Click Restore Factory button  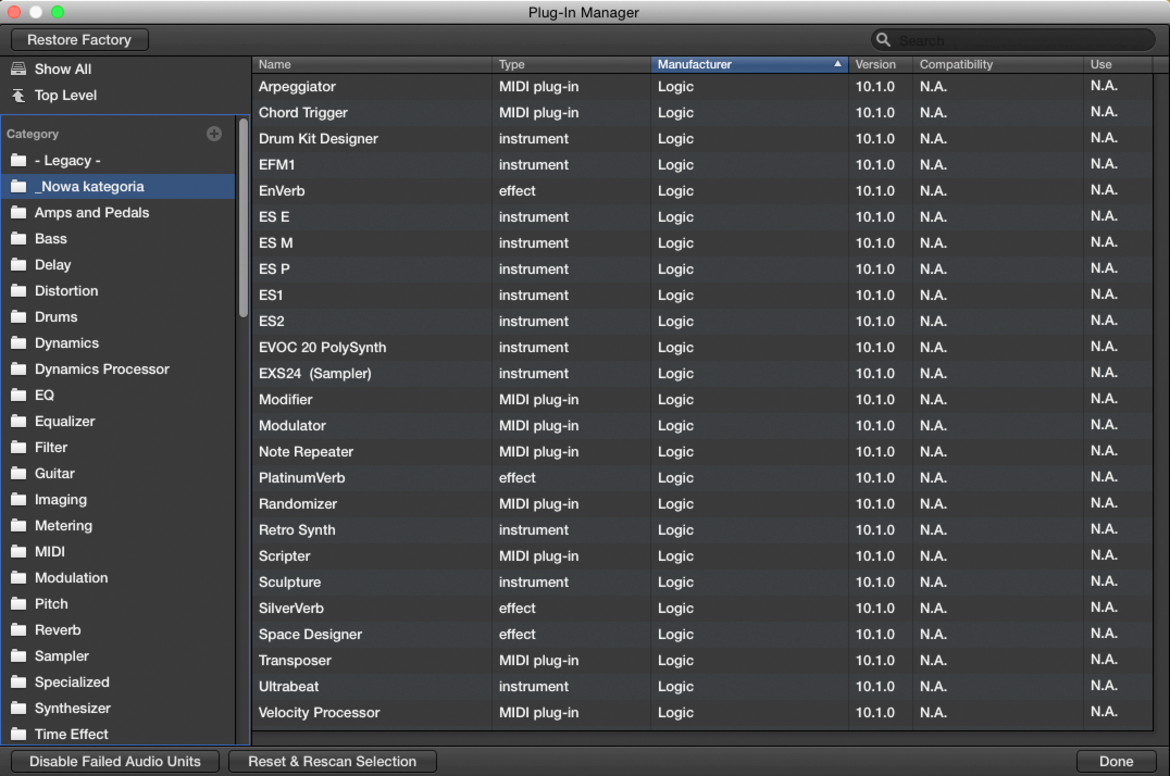(x=79, y=40)
